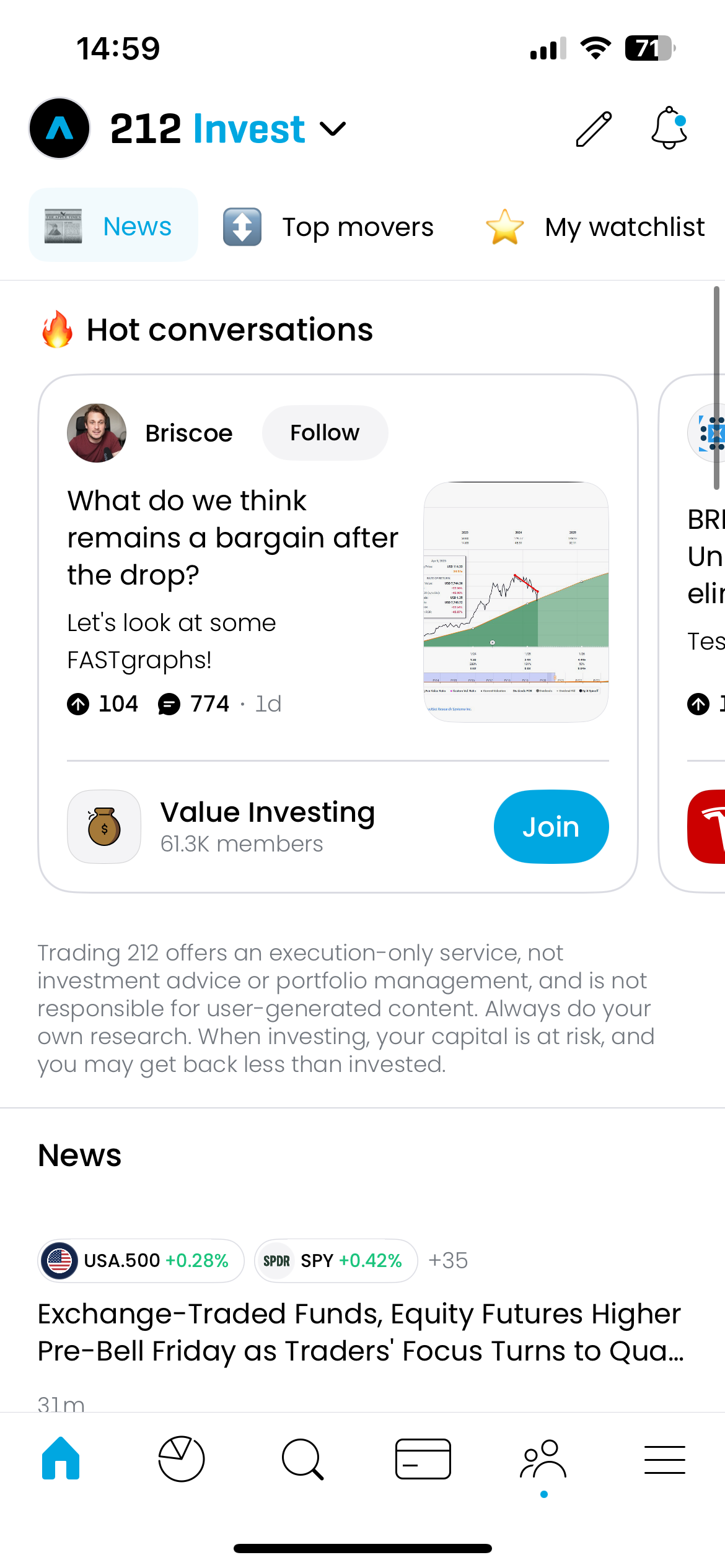Tap the upvote arrow on Briscoe's post
725x1568 pixels.
tap(78, 704)
